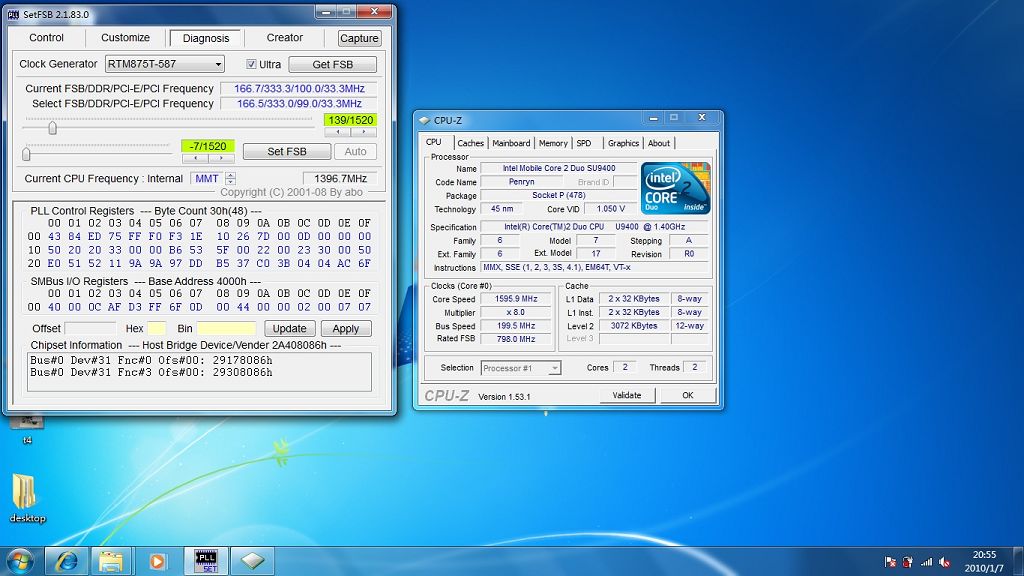
Task: Click the muted volume speaker icon
Action: click(x=944, y=562)
